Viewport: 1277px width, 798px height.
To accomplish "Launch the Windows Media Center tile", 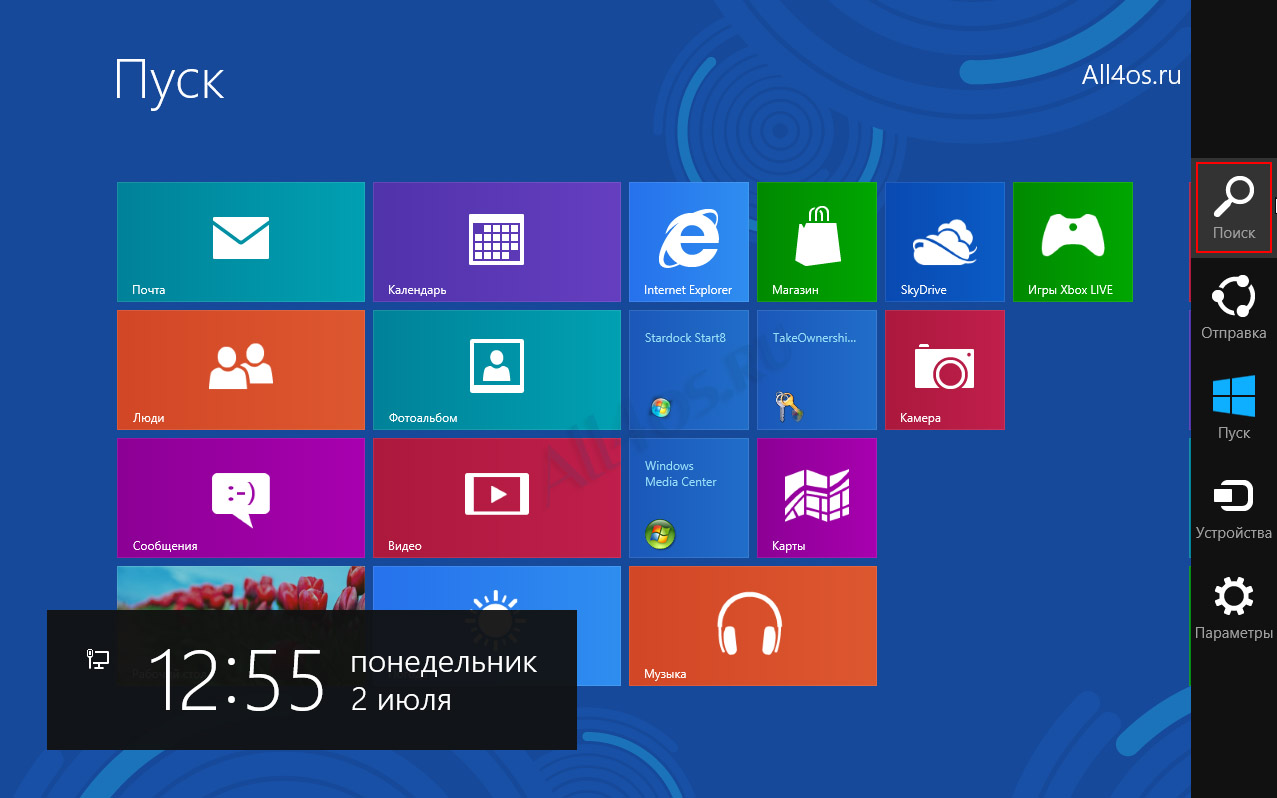I will (x=689, y=498).
